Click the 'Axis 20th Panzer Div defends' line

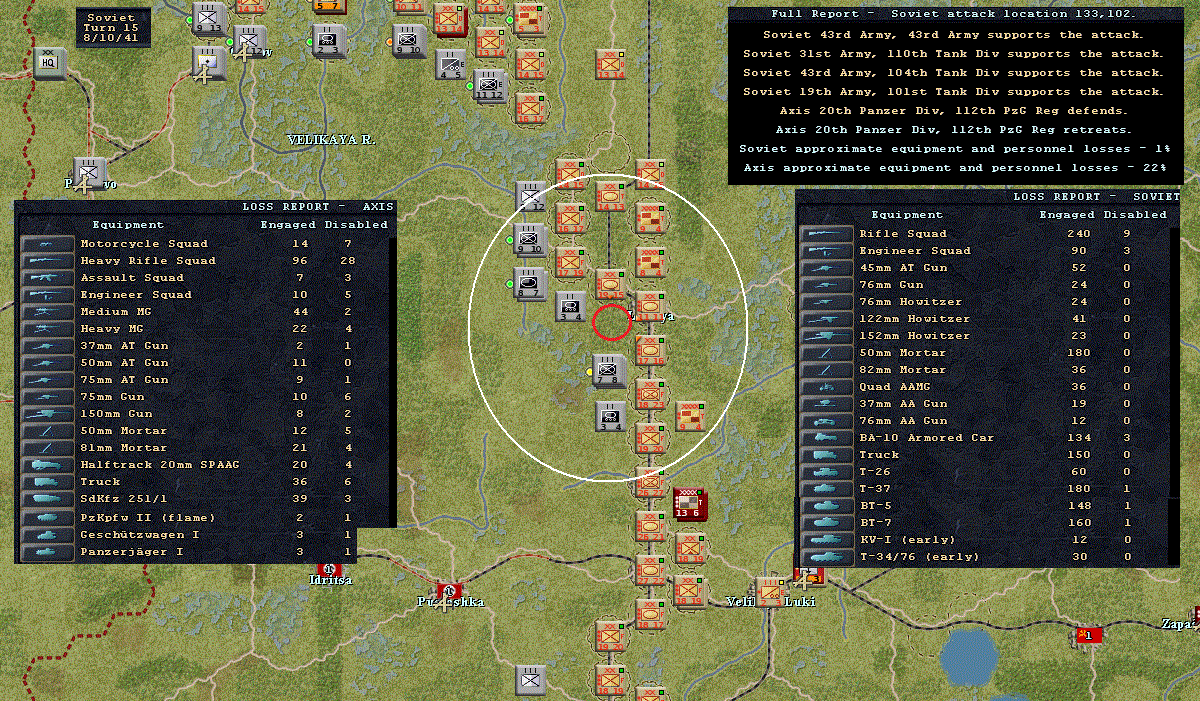pyautogui.click(x=953, y=111)
